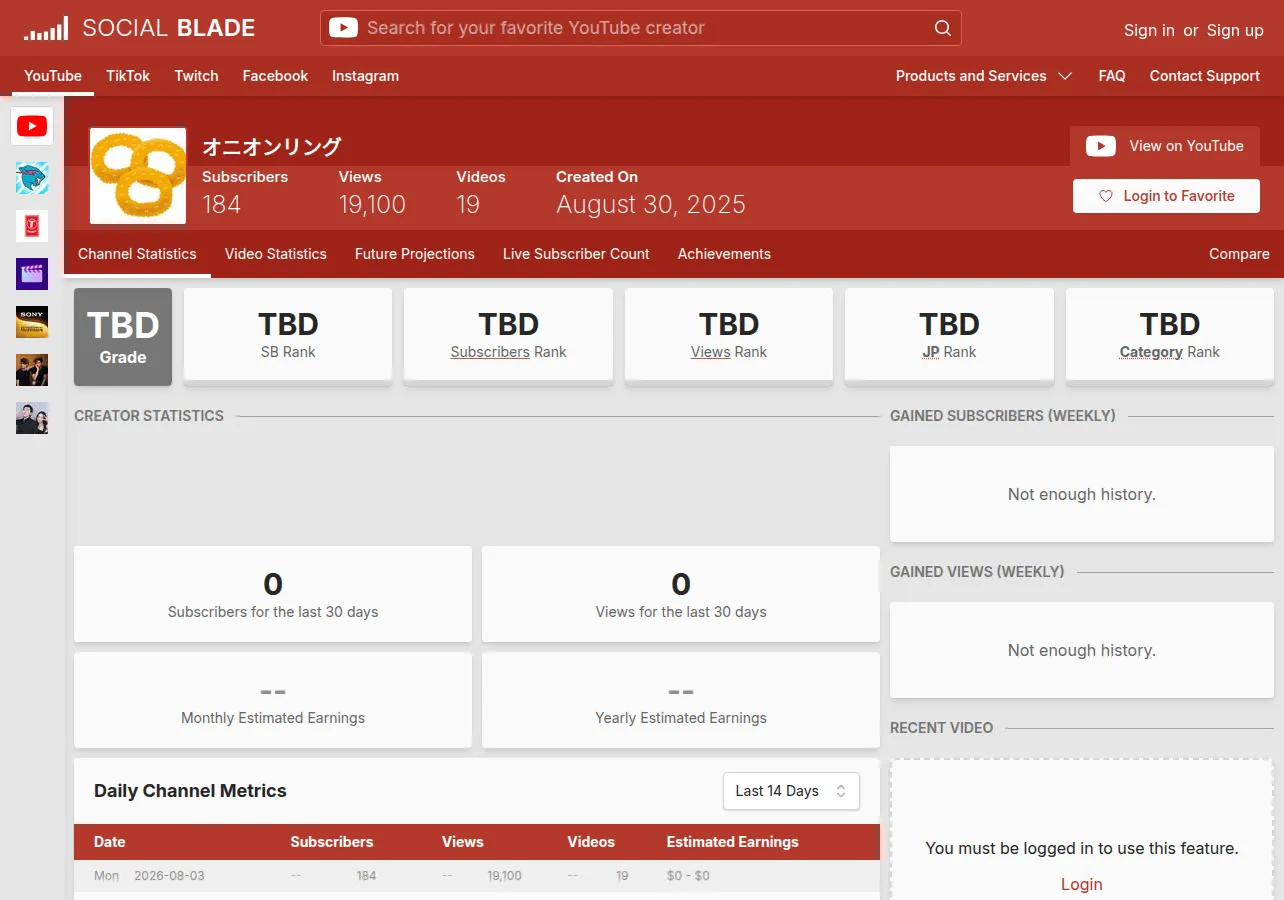The image size is (1284, 900).
Task: Click the Social Blade bar-chart logo
Action: [46, 29]
